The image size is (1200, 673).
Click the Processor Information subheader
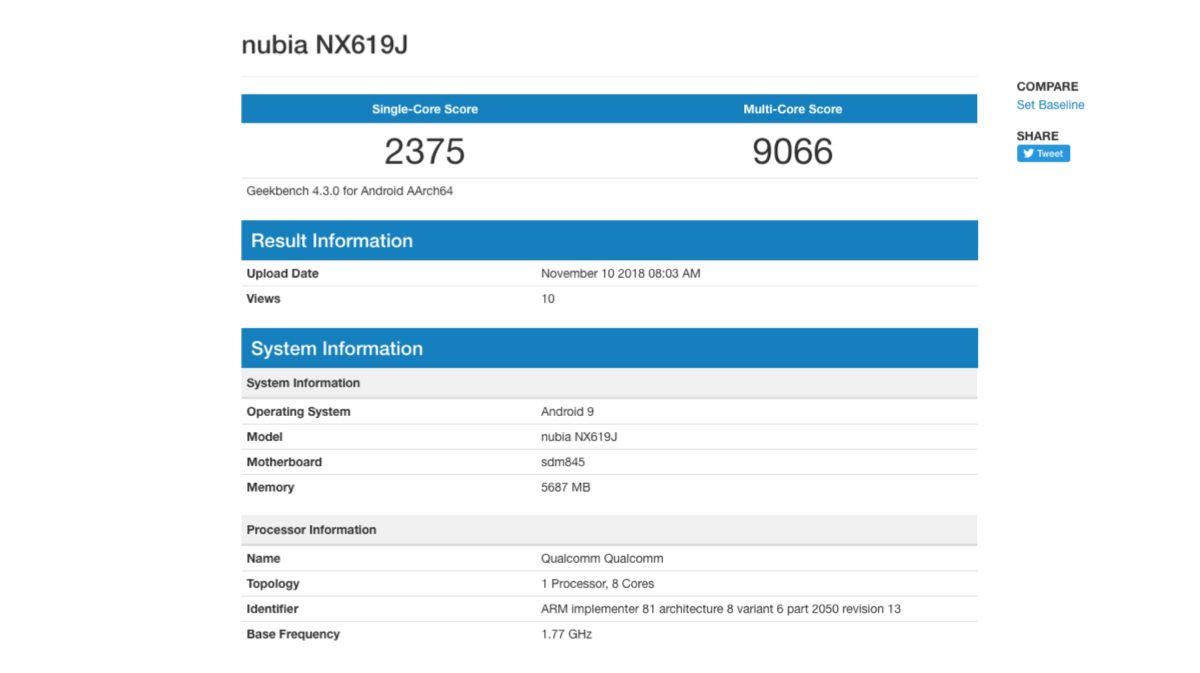tap(311, 530)
